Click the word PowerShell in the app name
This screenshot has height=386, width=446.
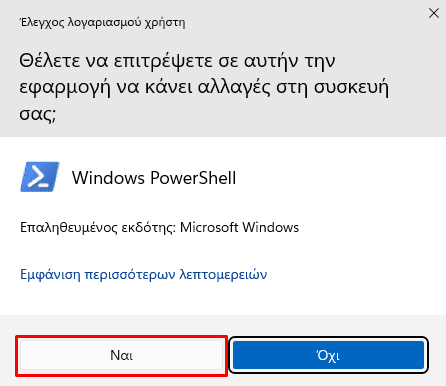(193, 177)
